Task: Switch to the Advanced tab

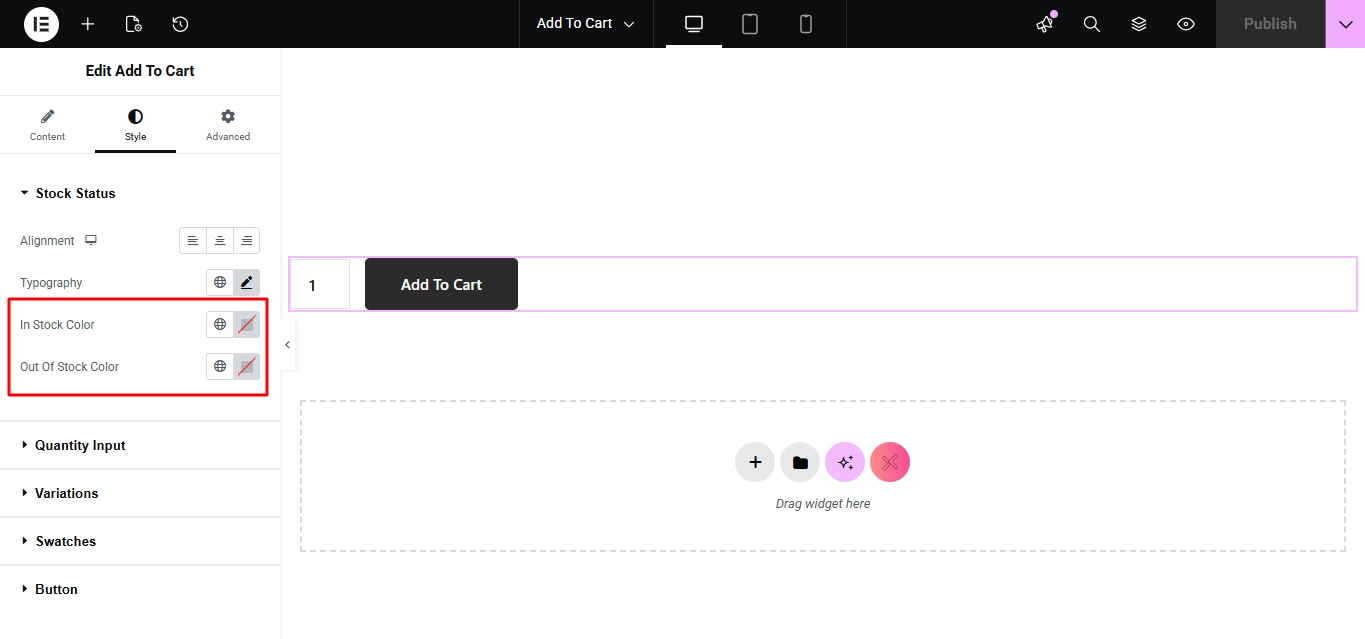Action: click(228, 125)
